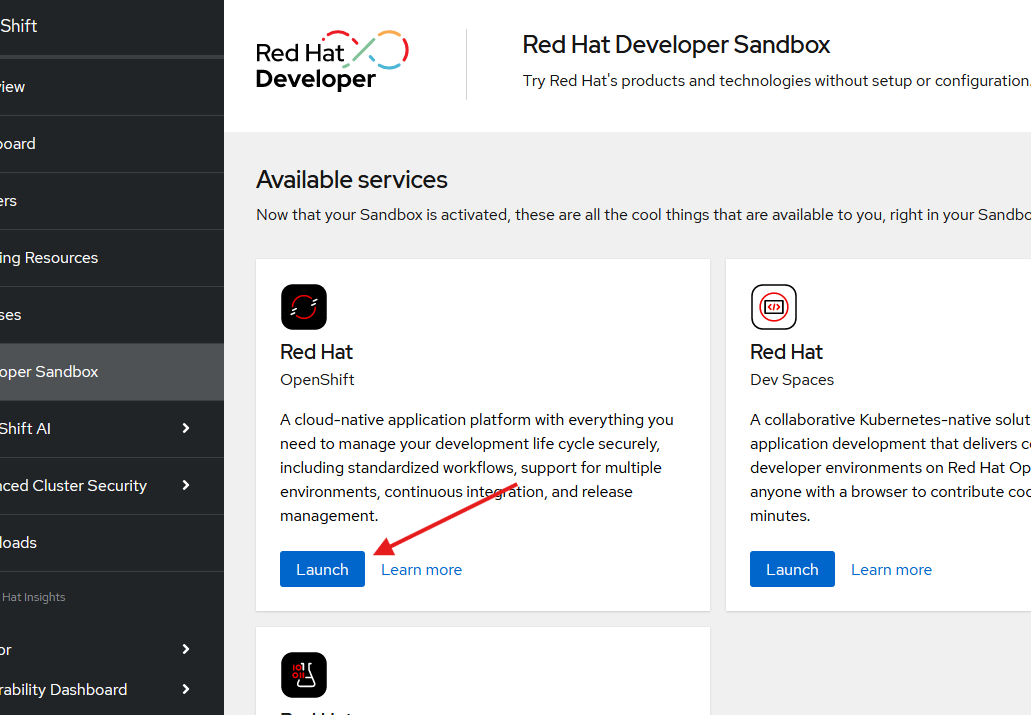
Task: Click the 'A collaborative Kubernetes-native' description
Action: 890,468
